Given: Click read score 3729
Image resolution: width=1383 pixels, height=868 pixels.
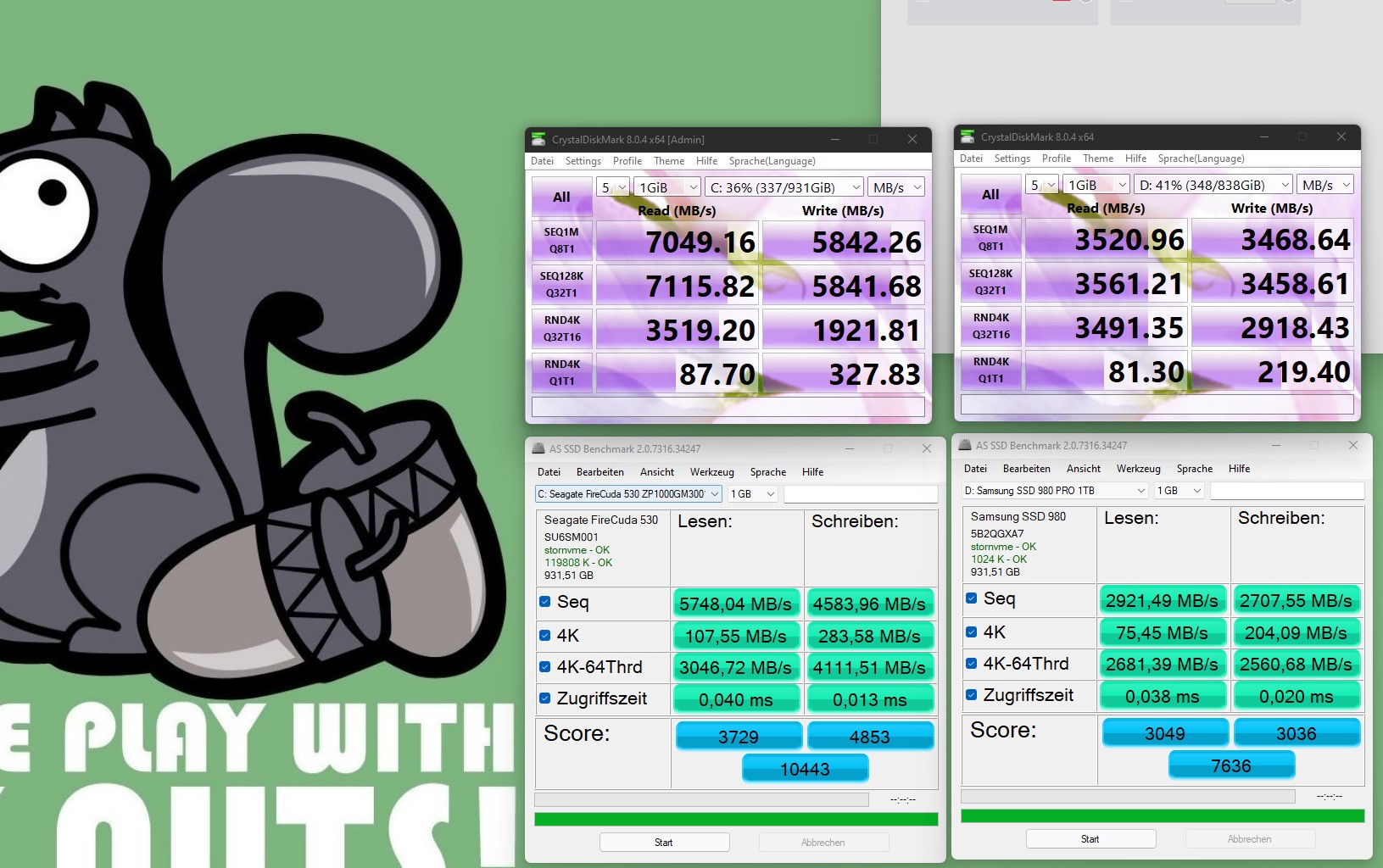Looking at the screenshot, I should coord(739,737).
